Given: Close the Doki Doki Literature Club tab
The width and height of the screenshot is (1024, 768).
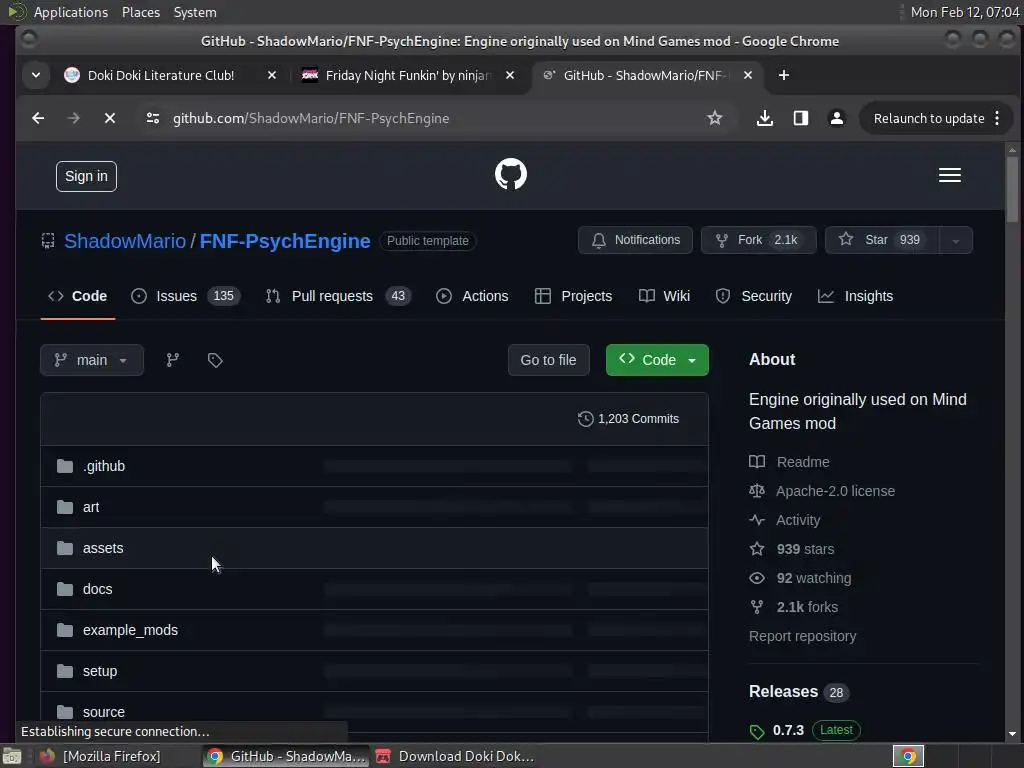Looking at the screenshot, I should click(x=272, y=75).
